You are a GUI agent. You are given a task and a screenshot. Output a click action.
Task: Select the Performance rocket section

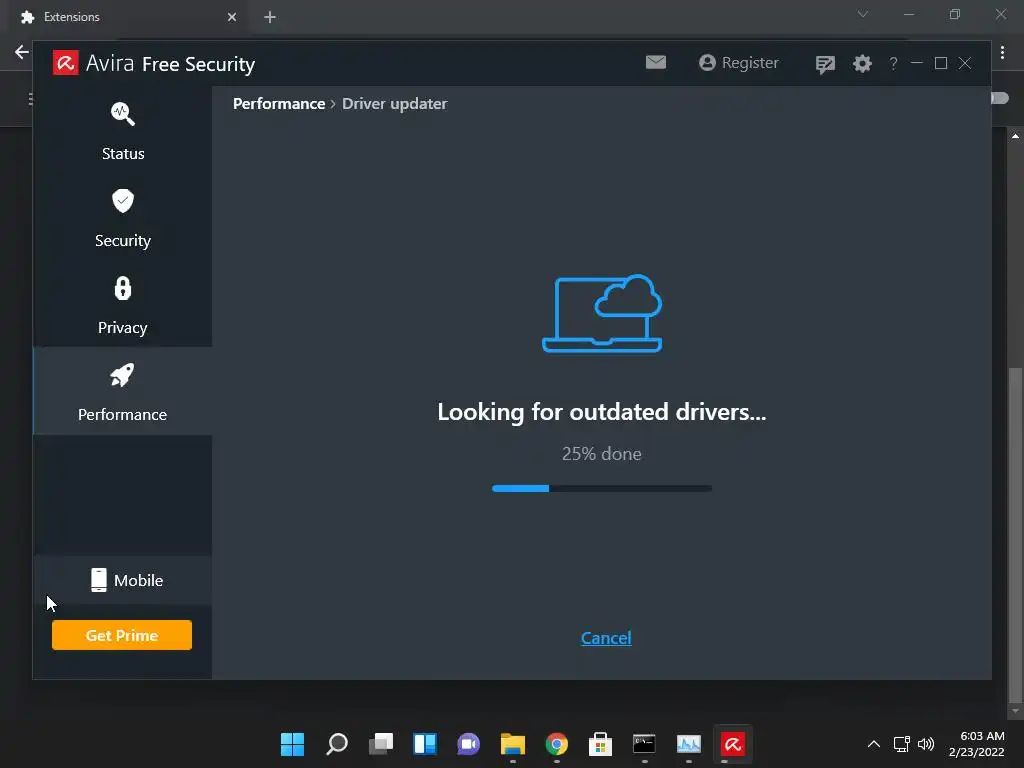[123, 391]
